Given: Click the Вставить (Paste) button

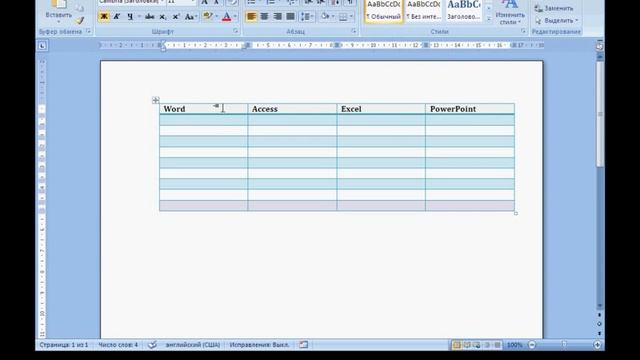Looking at the screenshot, I should [58, 11].
